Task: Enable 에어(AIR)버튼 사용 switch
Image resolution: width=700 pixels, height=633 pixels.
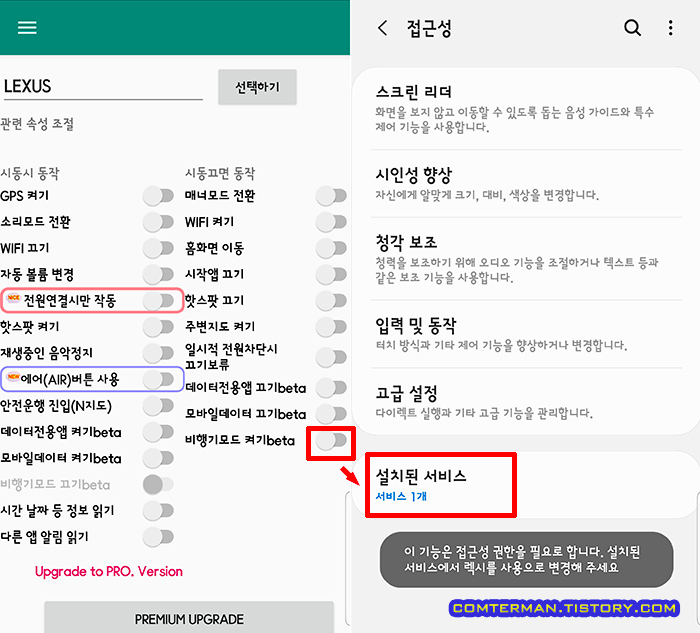Action: point(158,379)
